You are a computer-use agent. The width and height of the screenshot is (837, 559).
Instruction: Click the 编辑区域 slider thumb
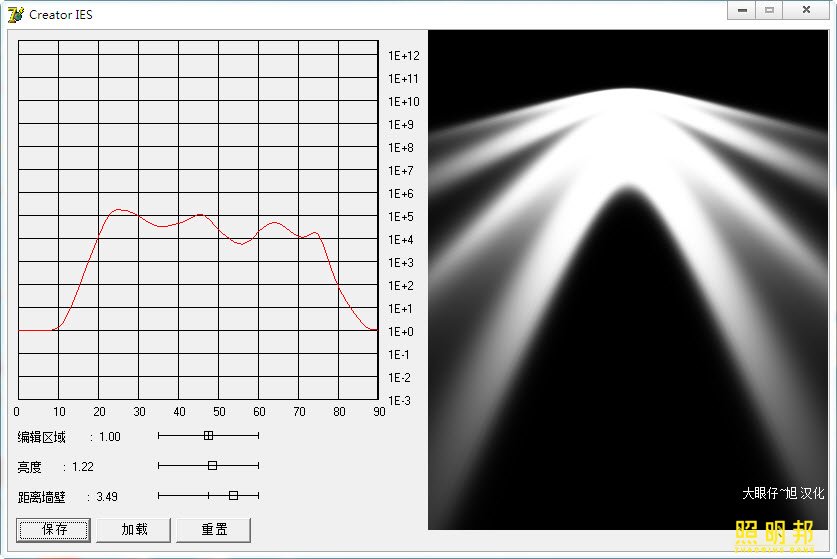(x=208, y=435)
